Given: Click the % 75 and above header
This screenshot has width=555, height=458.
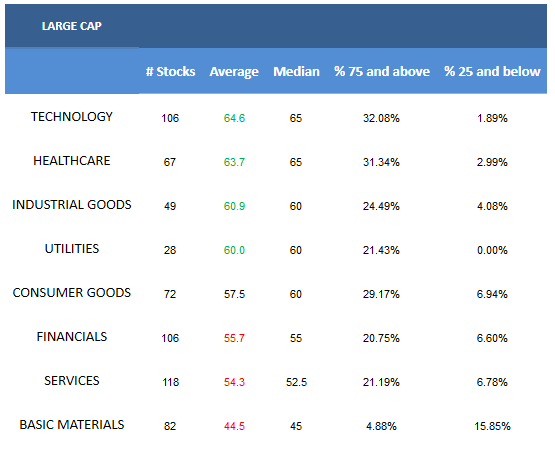Looking at the screenshot, I should [382, 71].
